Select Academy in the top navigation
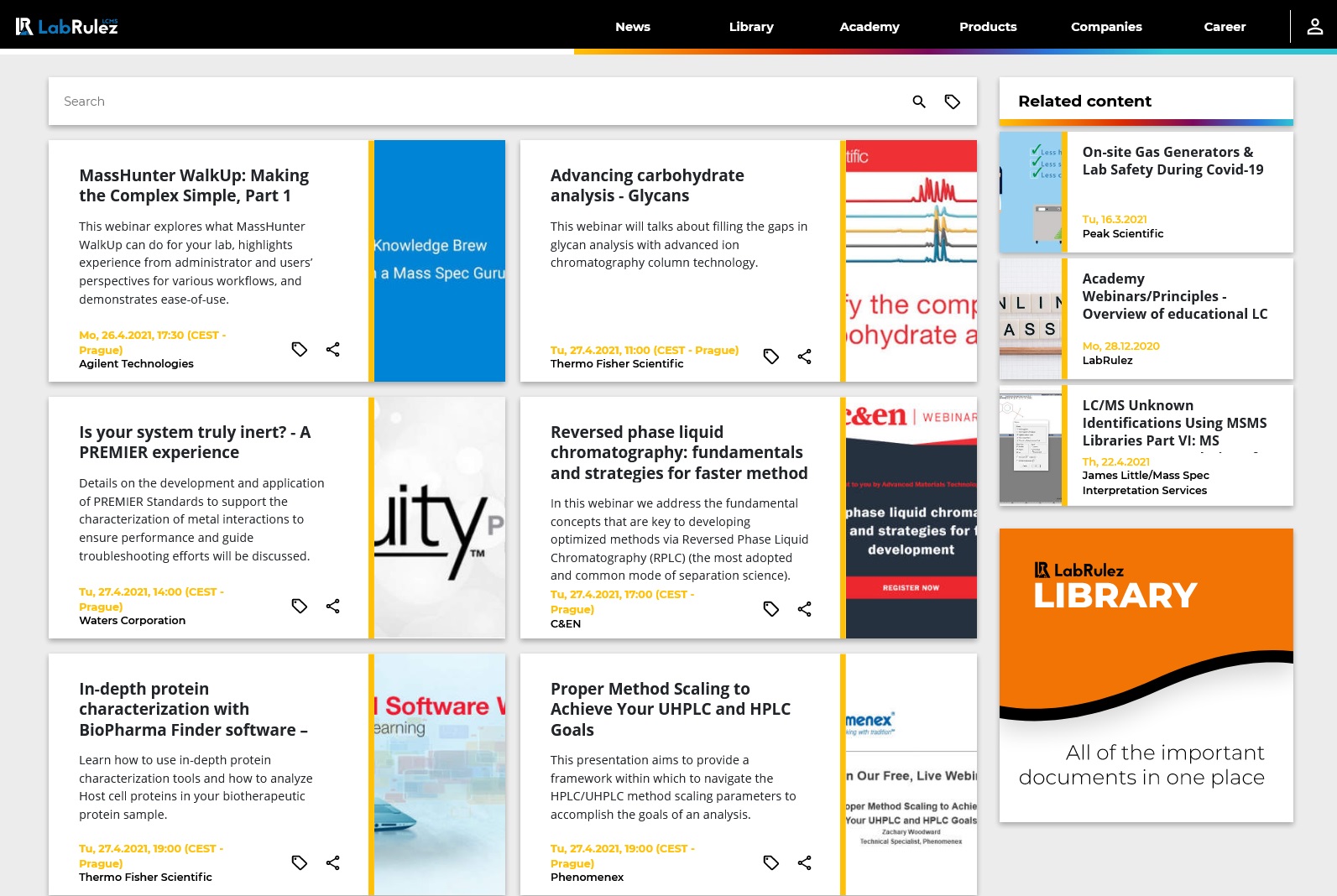The width and height of the screenshot is (1337, 896). point(870,27)
